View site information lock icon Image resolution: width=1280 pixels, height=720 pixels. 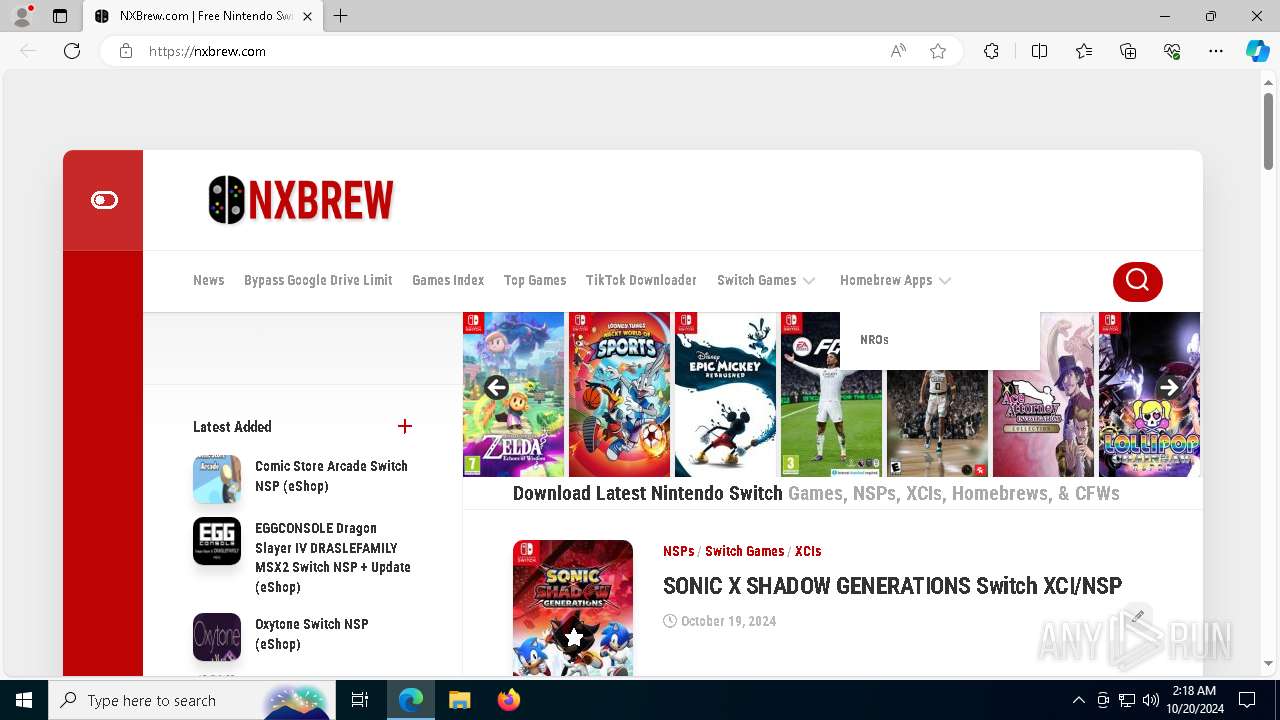click(126, 51)
